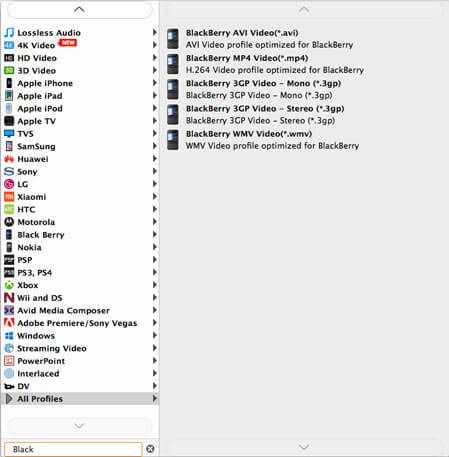The height and width of the screenshot is (457, 449).
Task: Click the Lossless Audio music note icon
Action: coord(9,32)
